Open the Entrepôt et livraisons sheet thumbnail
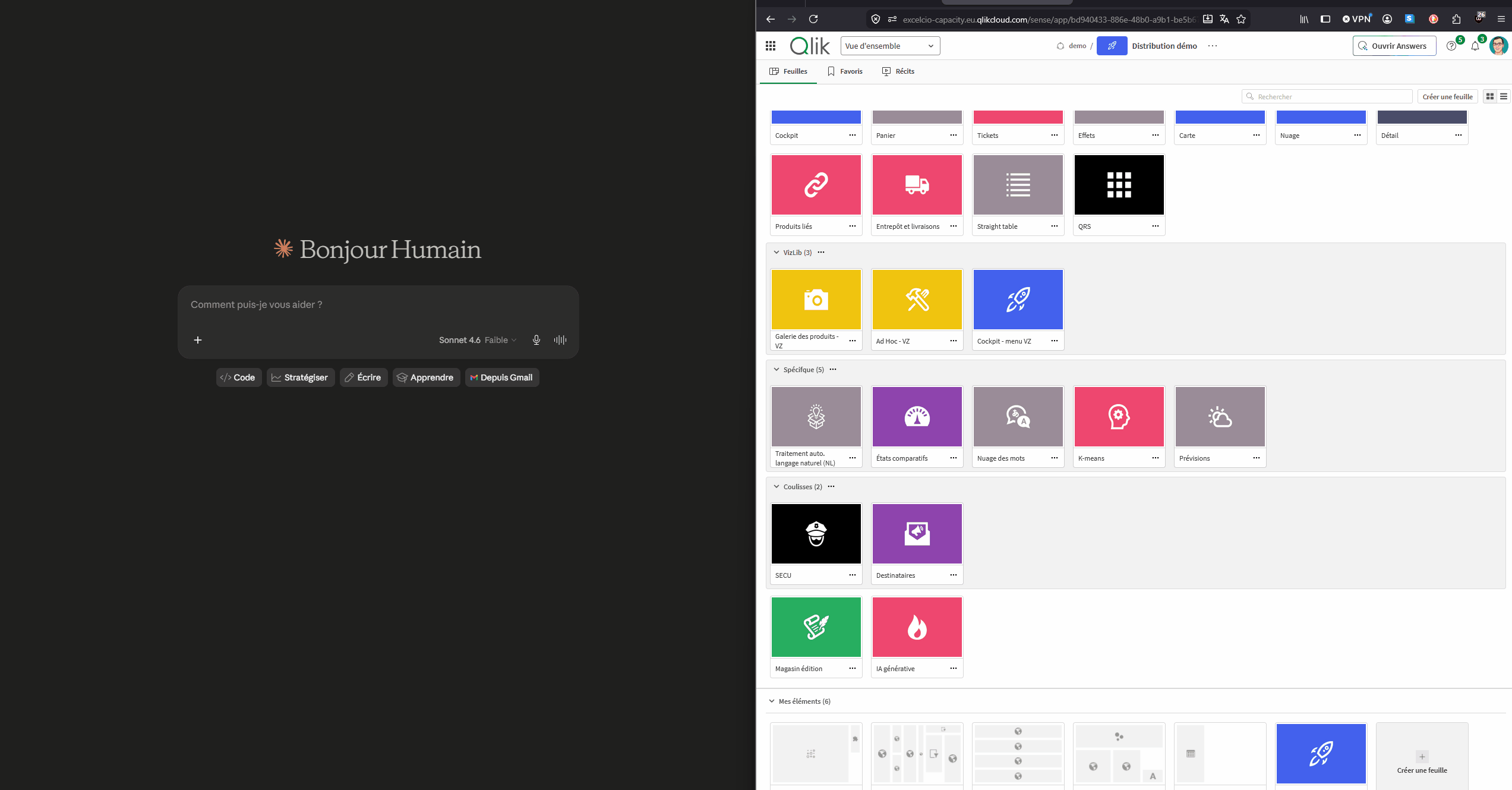This screenshot has width=1512, height=790. coord(917,185)
